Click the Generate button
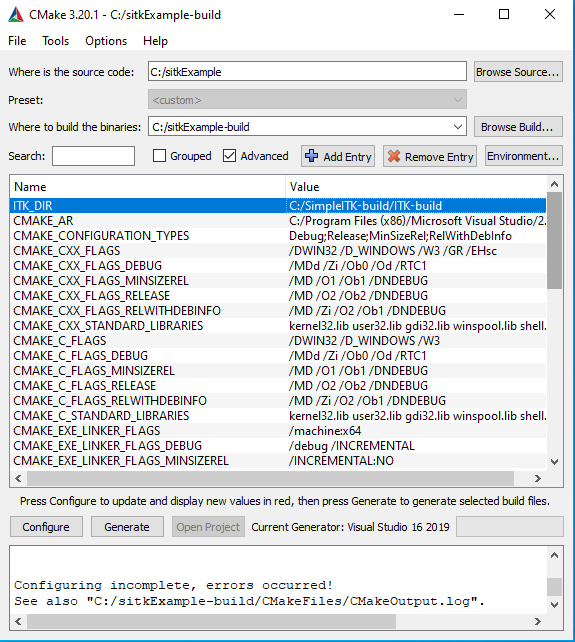Viewport: 575px width, 642px height. 127,527
